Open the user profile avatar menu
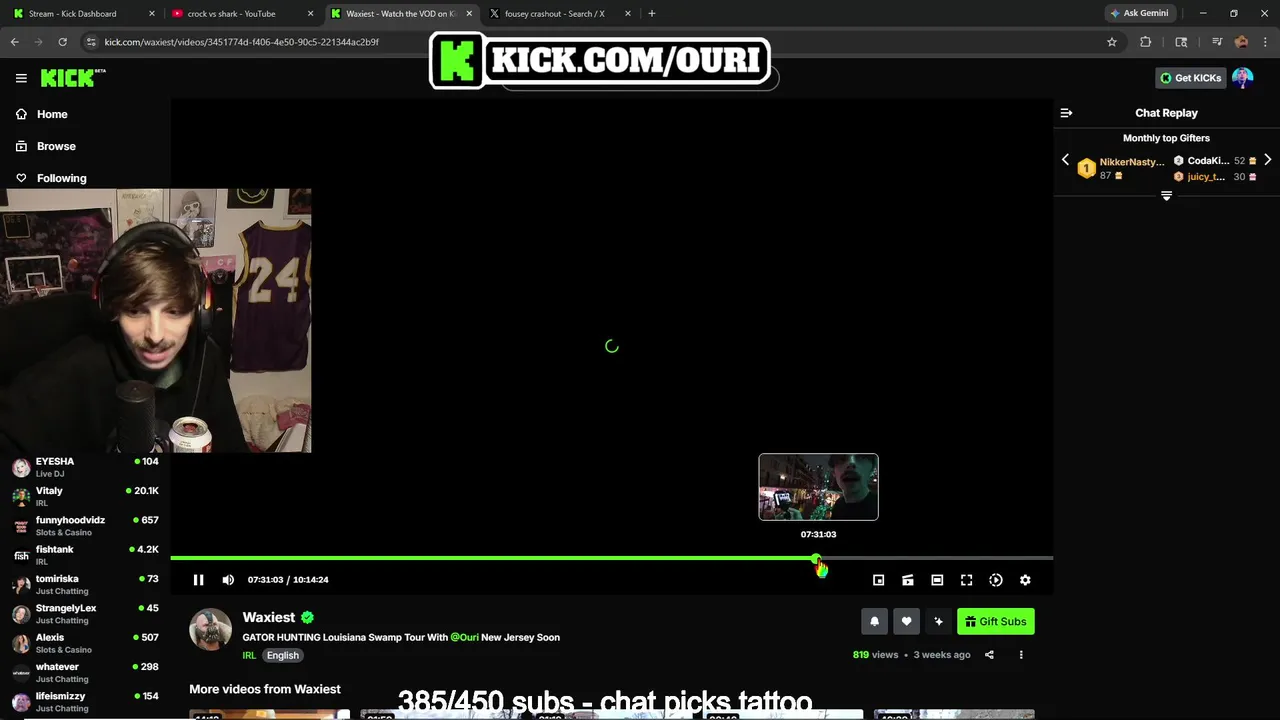The width and height of the screenshot is (1280, 720). (1242, 78)
